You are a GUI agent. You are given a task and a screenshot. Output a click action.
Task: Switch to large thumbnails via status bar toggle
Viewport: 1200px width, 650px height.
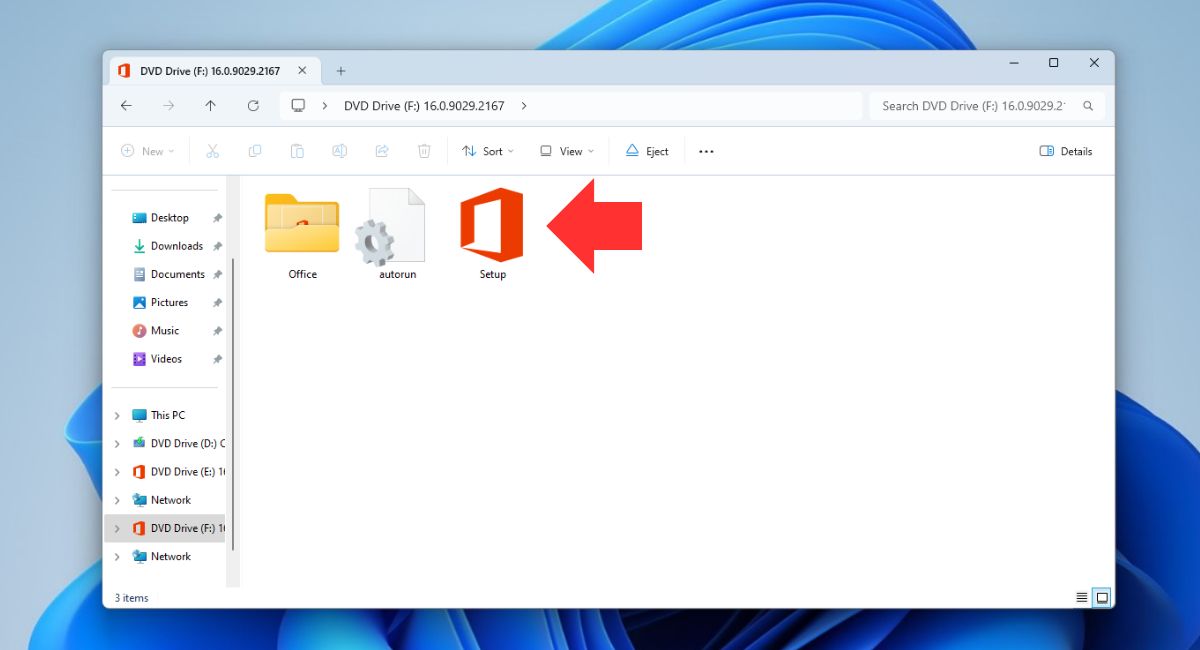(x=1101, y=597)
